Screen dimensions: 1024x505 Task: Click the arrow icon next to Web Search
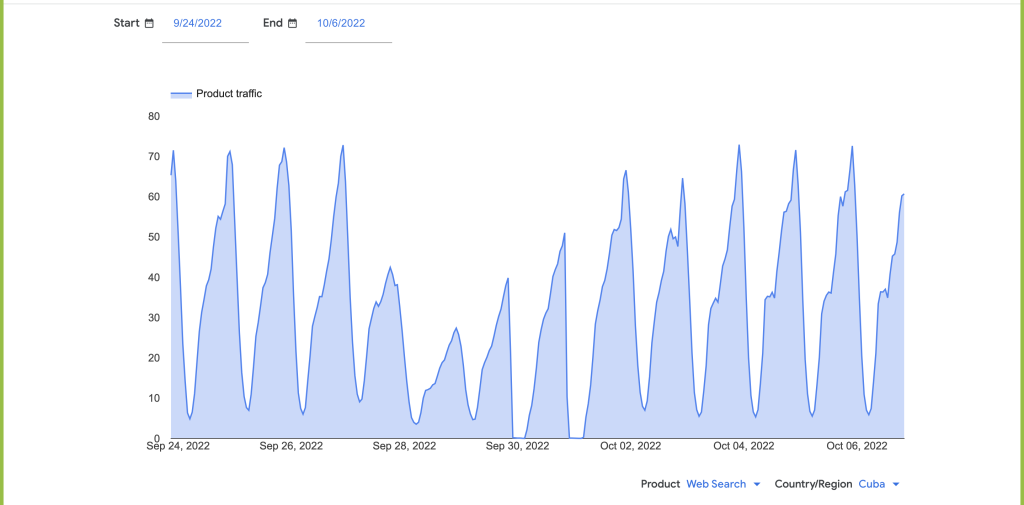pos(757,484)
